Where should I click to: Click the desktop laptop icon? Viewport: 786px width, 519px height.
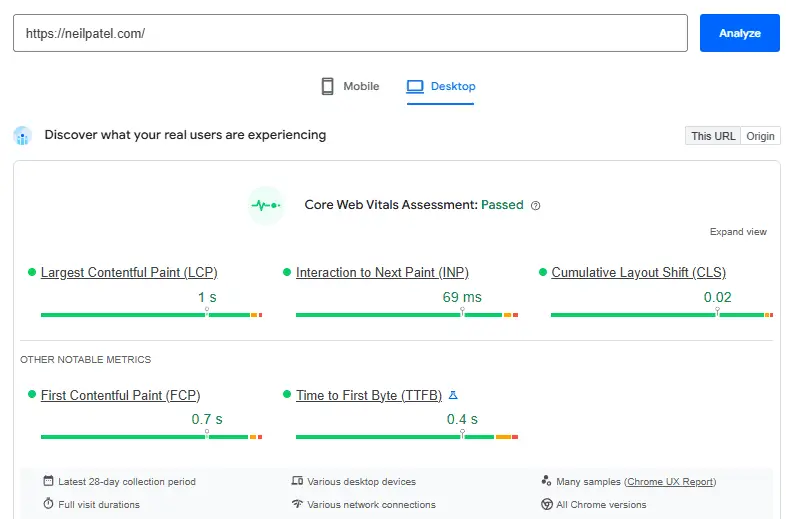[415, 86]
